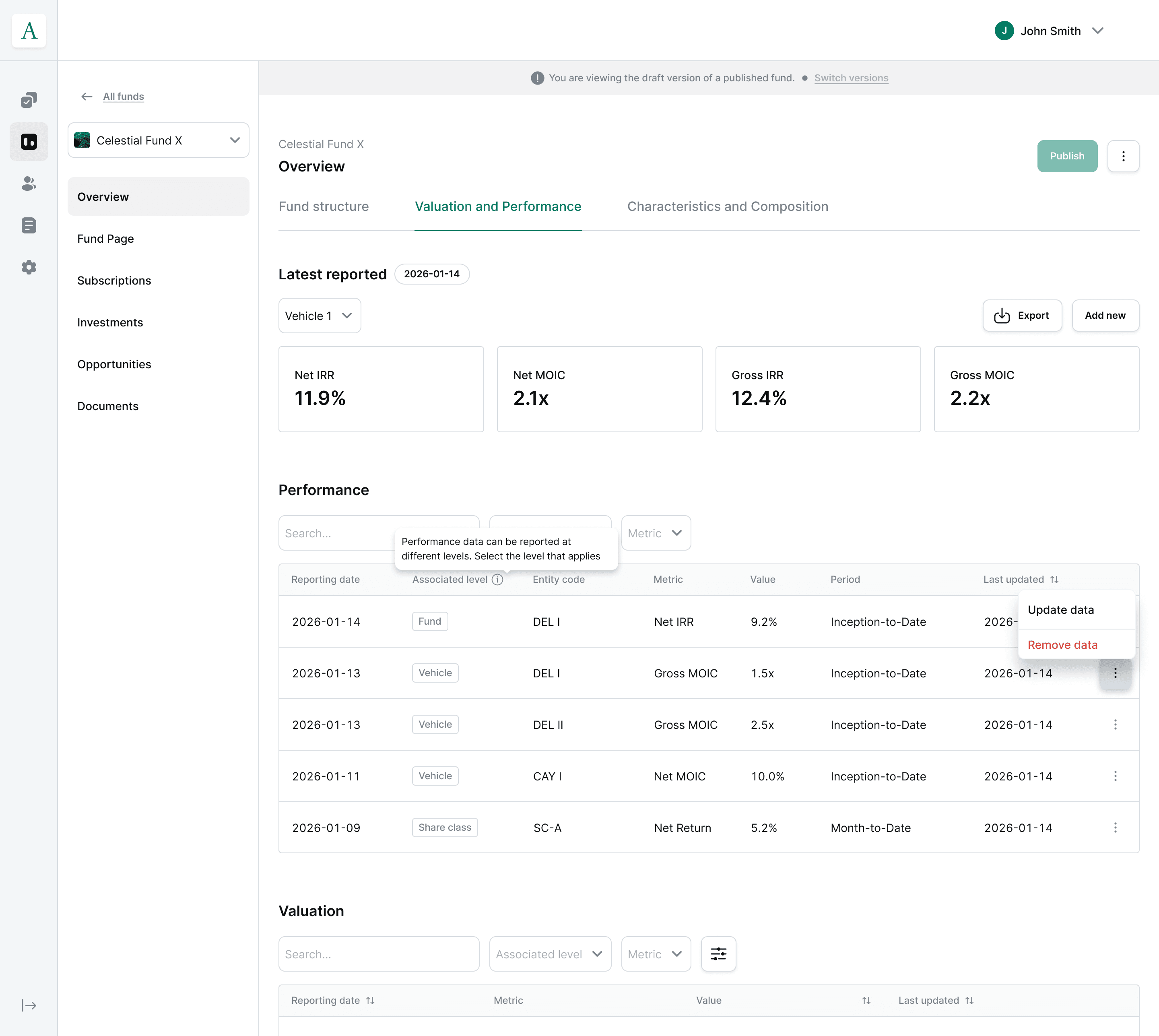Choose Remove data from the row menu
1159x1036 pixels.
pos(1077,645)
